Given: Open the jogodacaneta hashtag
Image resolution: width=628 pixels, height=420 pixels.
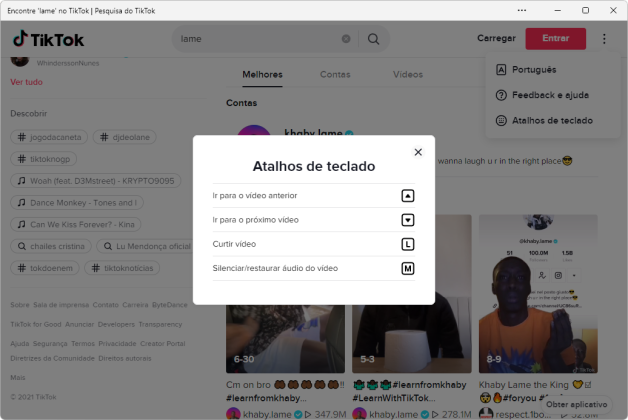Looking at the screenshot, I should 49,137.
